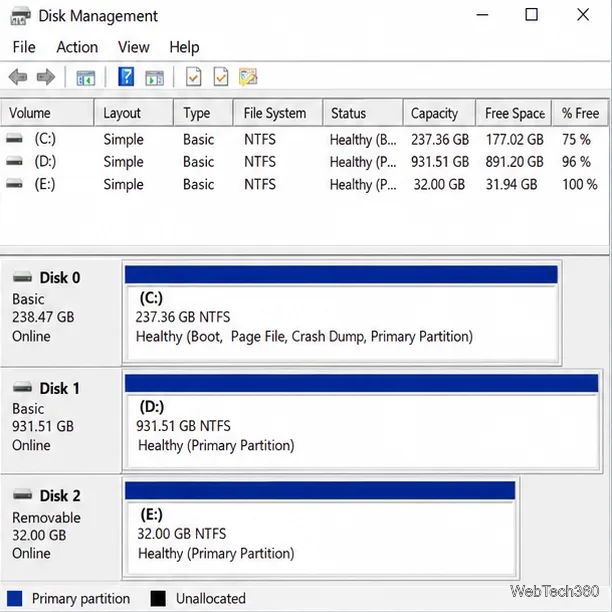Sort by the Capacity column header
612x612 pixels.
point(439,113)
